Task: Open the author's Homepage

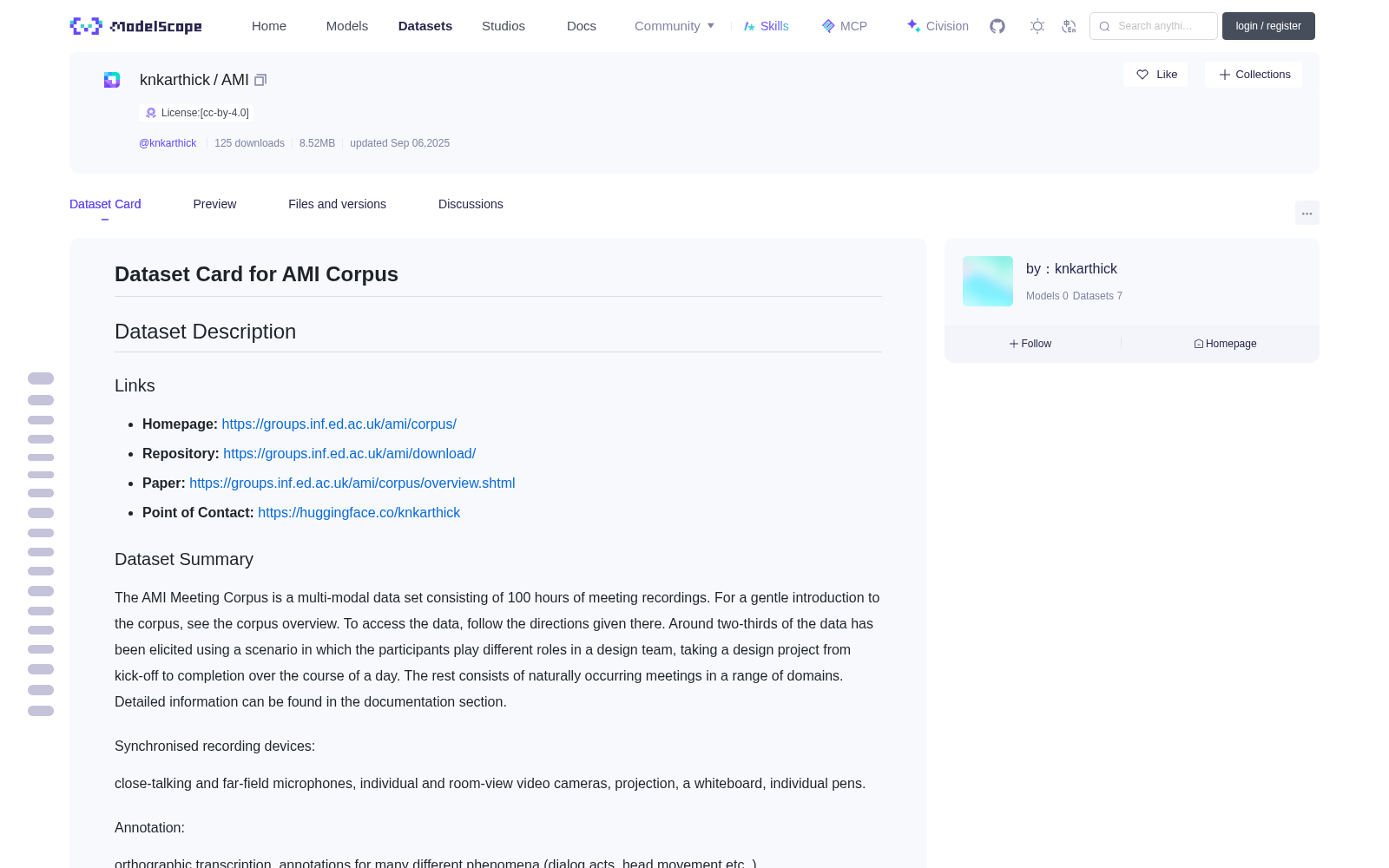Action: (x=1225, y=344)
